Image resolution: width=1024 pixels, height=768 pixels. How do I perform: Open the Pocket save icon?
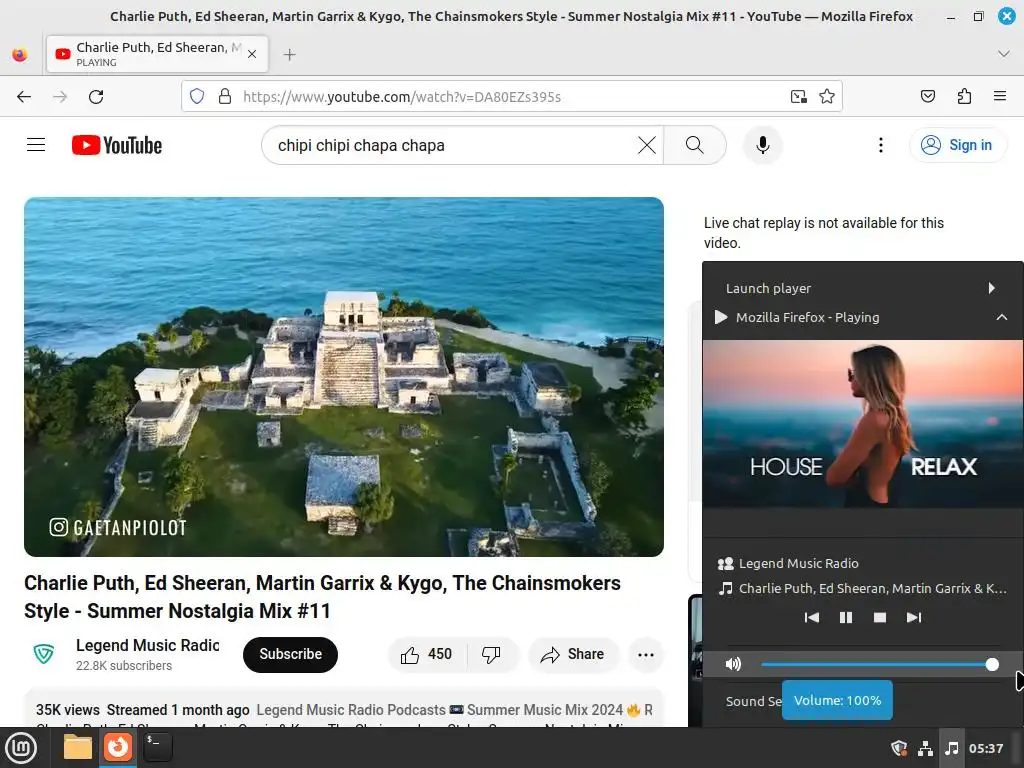(x=927, y=97)
